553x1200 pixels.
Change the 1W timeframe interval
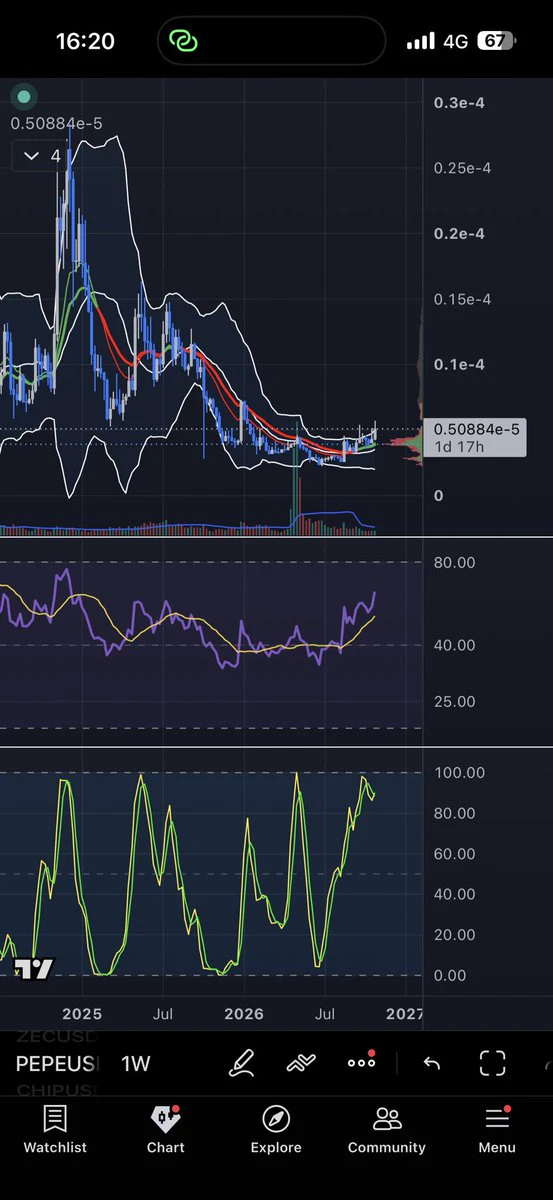coord(136,1063)
